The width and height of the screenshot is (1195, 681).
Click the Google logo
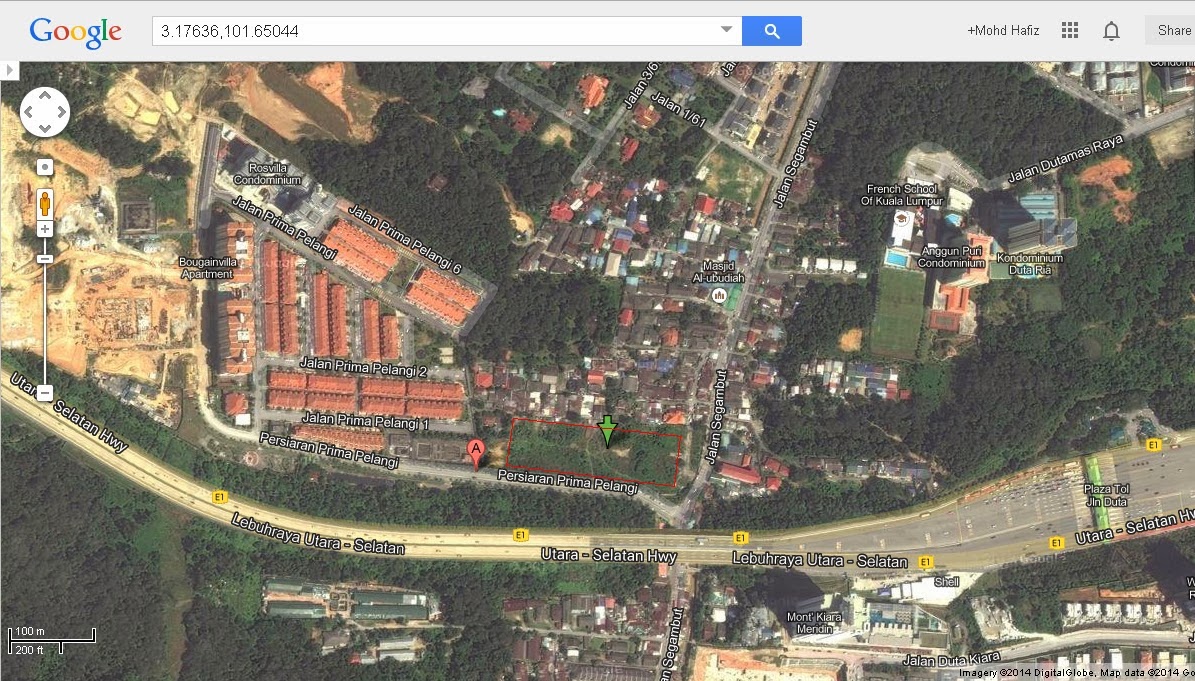(75, 31)
